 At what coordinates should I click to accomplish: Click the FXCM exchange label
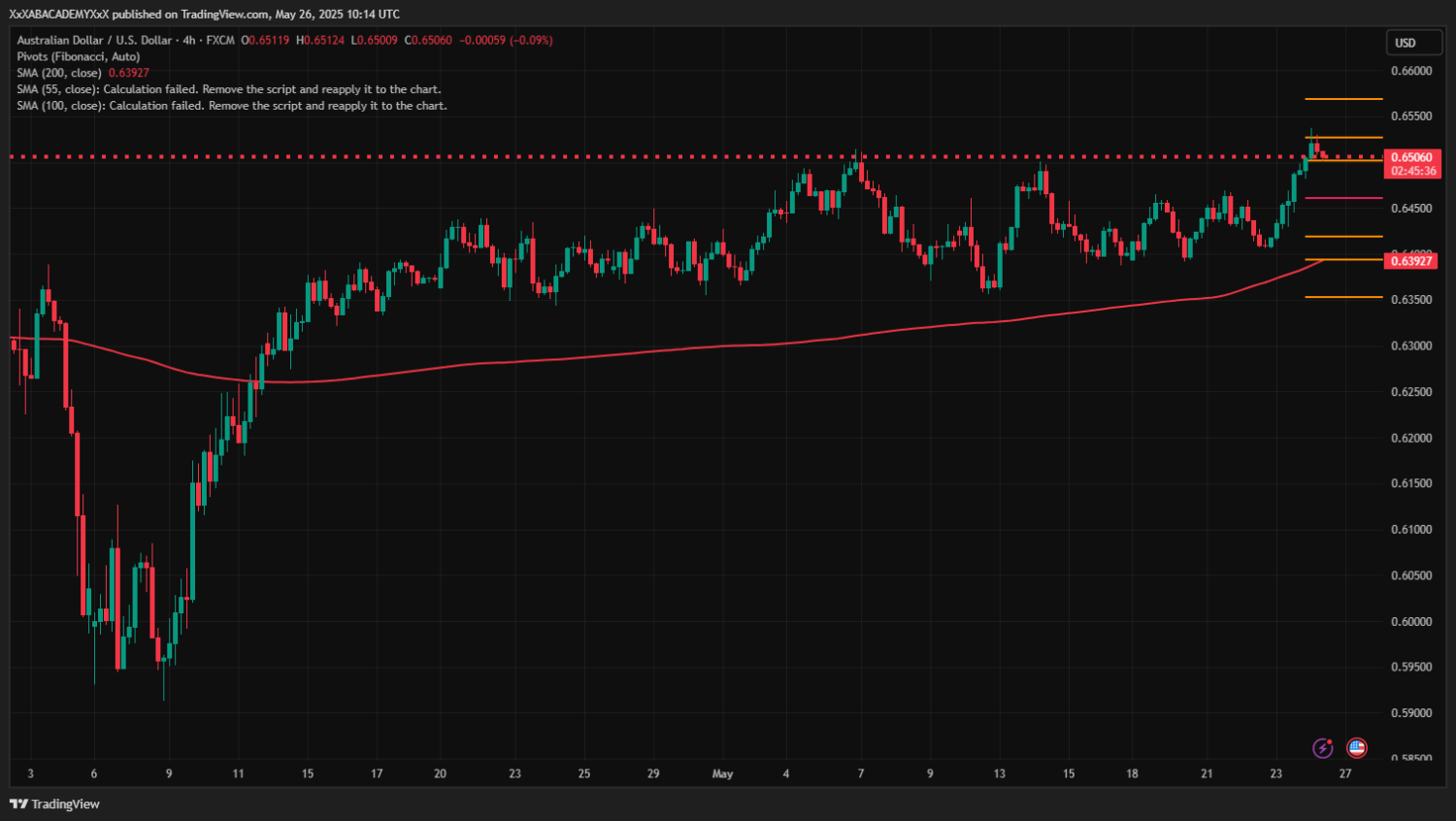220,40
